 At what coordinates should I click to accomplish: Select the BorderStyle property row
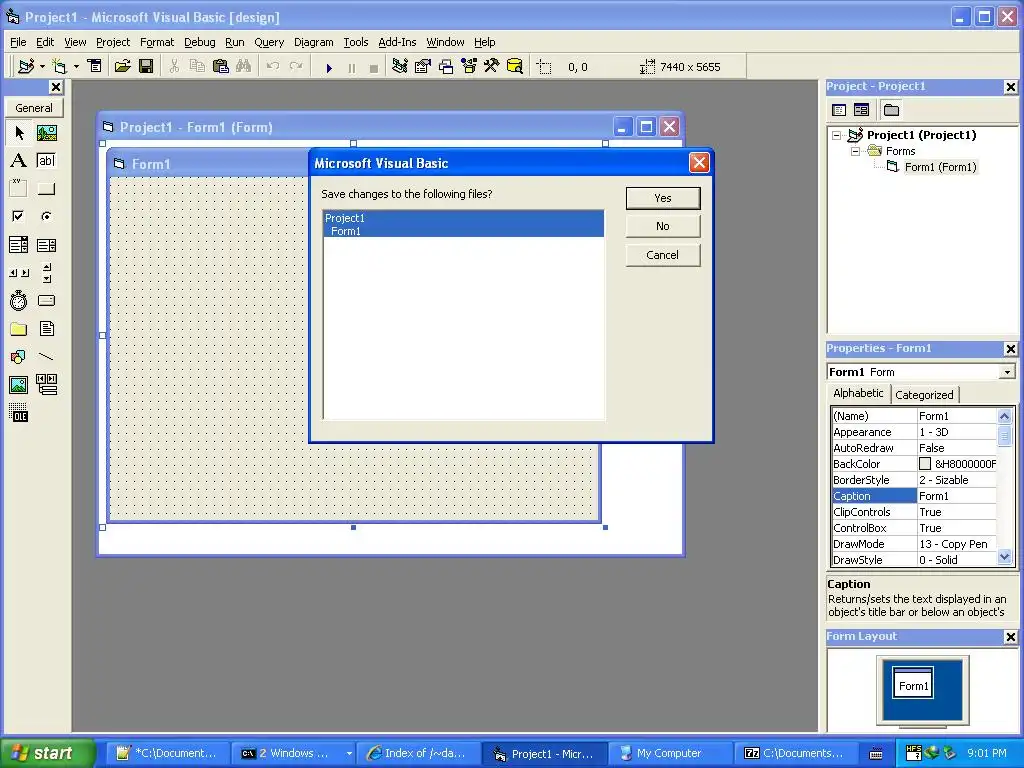914,480
